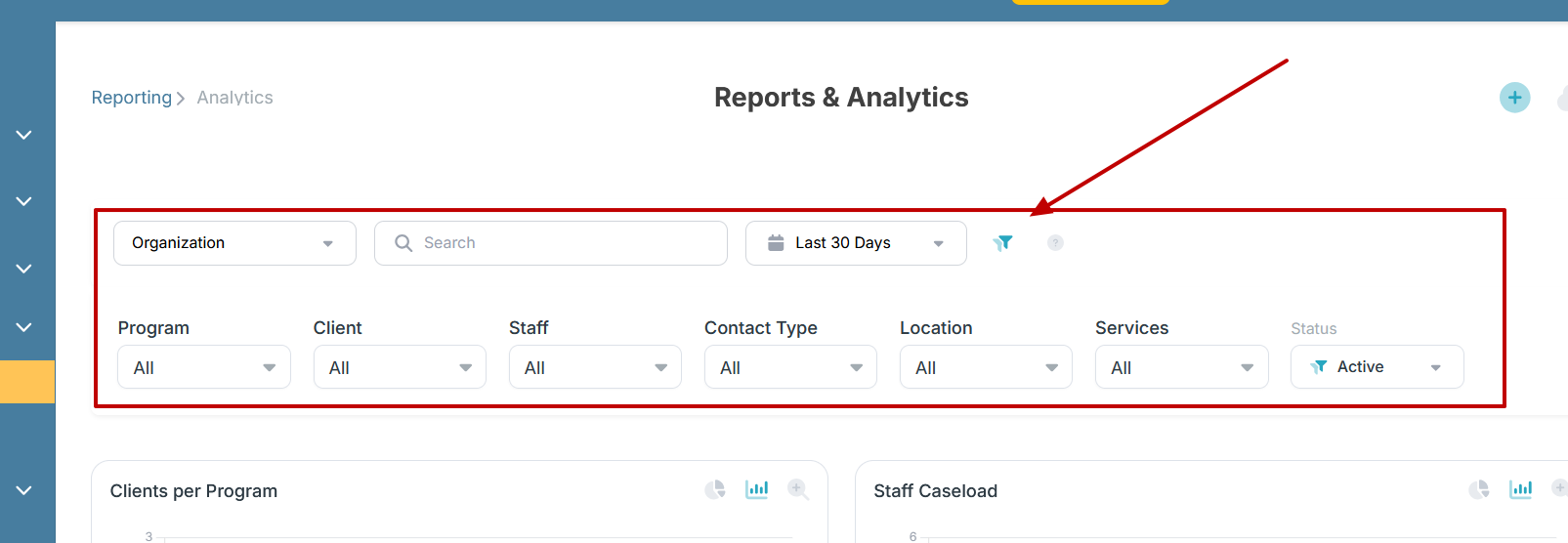Open the Staff filter dropdown
The width and height of the screenshot is (1568, 543).
(x=595, y=367)
